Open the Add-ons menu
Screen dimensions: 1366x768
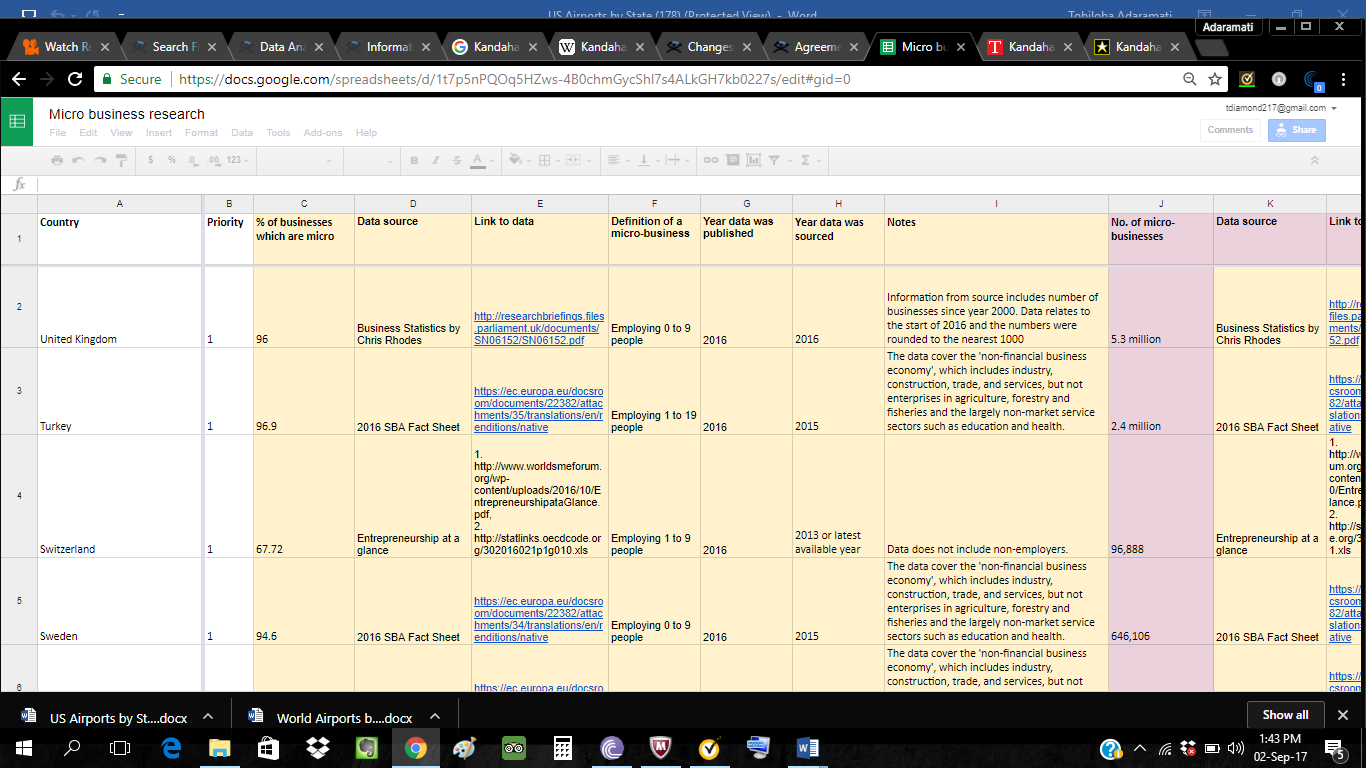[323, 132]
